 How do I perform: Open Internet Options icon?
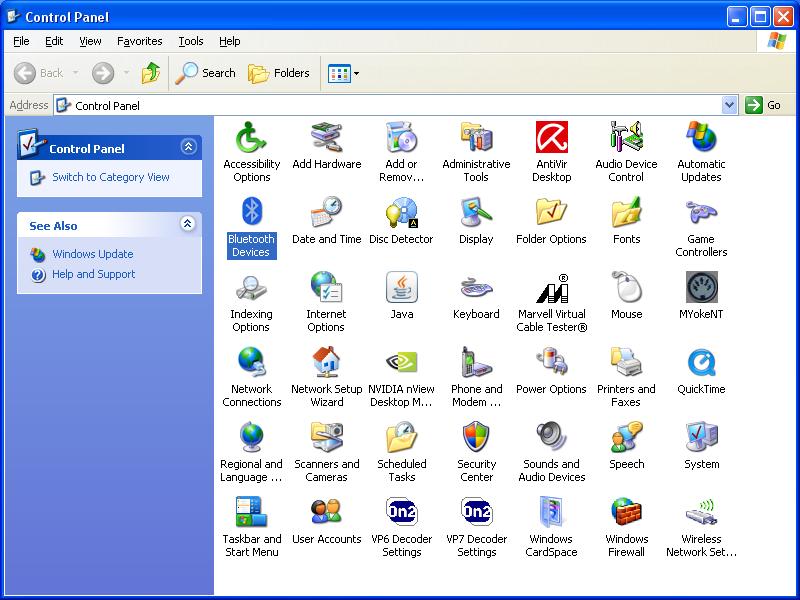(x=327, y=287)
